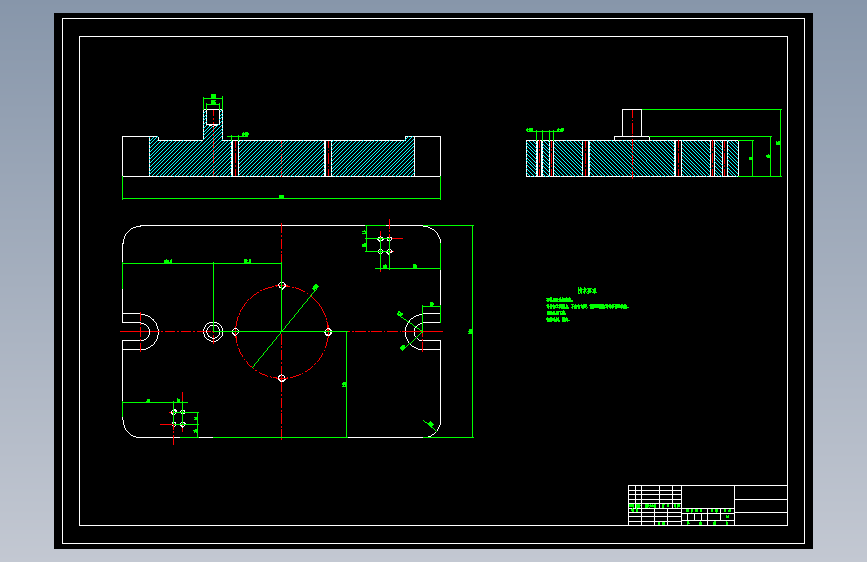Pick the rightmost hole on bolt circle

328,332
